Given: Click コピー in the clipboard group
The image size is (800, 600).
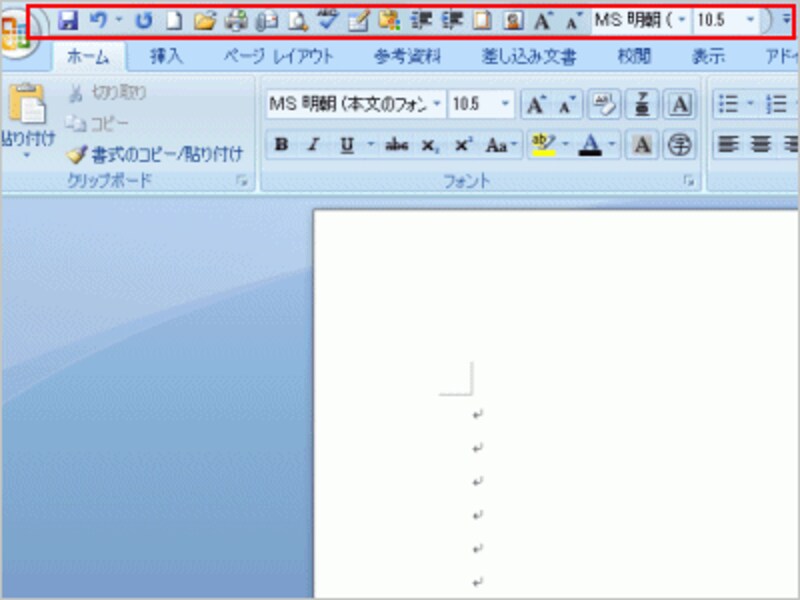Looking at the screenshot, I should coord(97,123).
